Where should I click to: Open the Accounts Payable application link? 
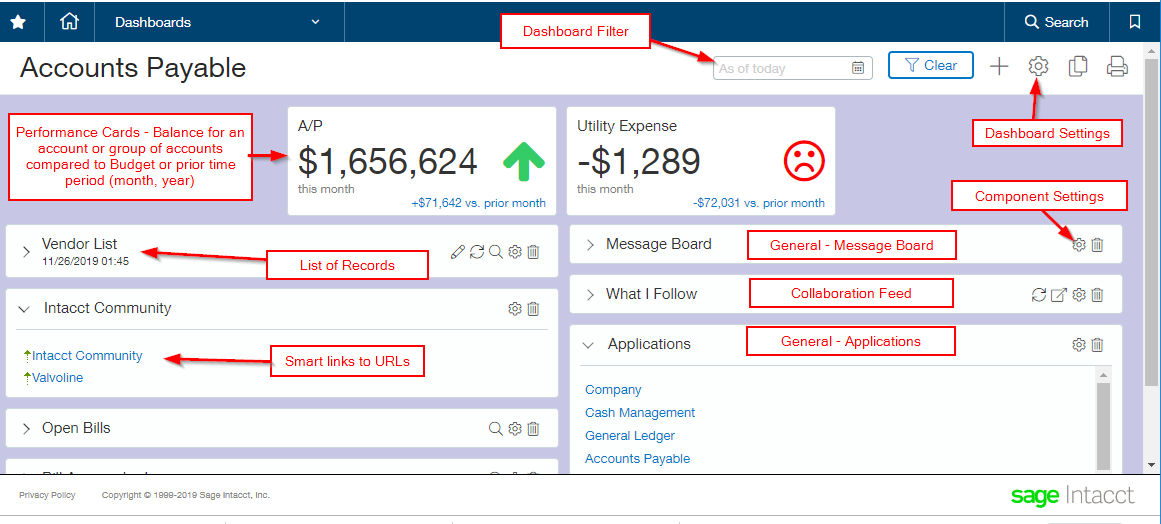coord(637,459)
